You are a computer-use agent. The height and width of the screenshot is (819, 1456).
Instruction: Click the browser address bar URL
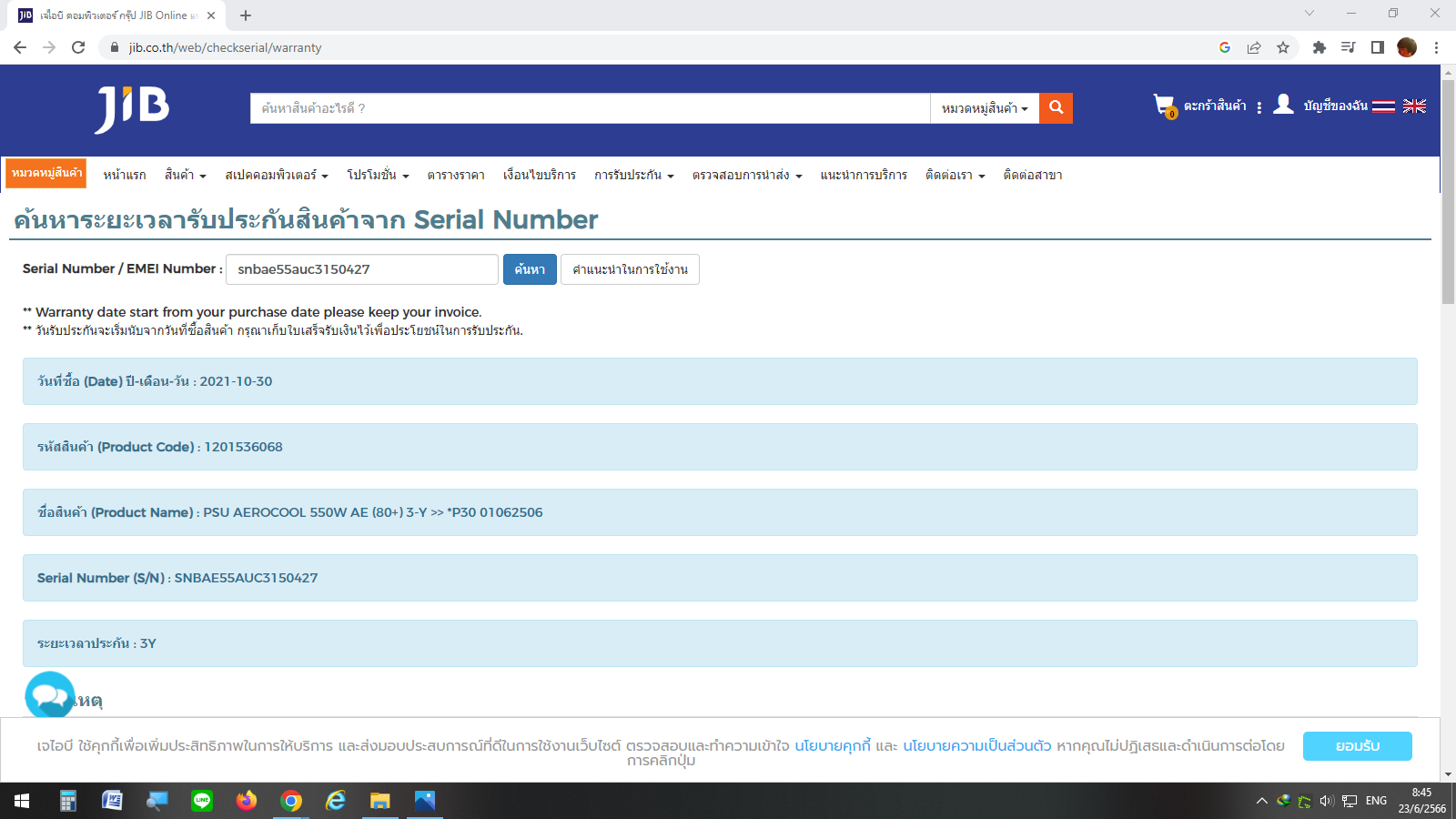225,47
